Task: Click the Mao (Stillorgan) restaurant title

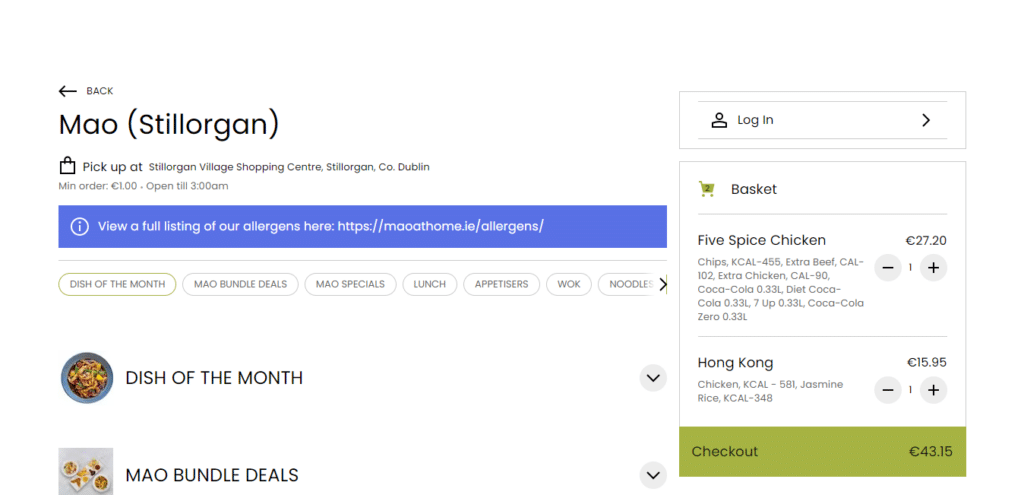Action: pyautogui.click(x=169, y=124)
